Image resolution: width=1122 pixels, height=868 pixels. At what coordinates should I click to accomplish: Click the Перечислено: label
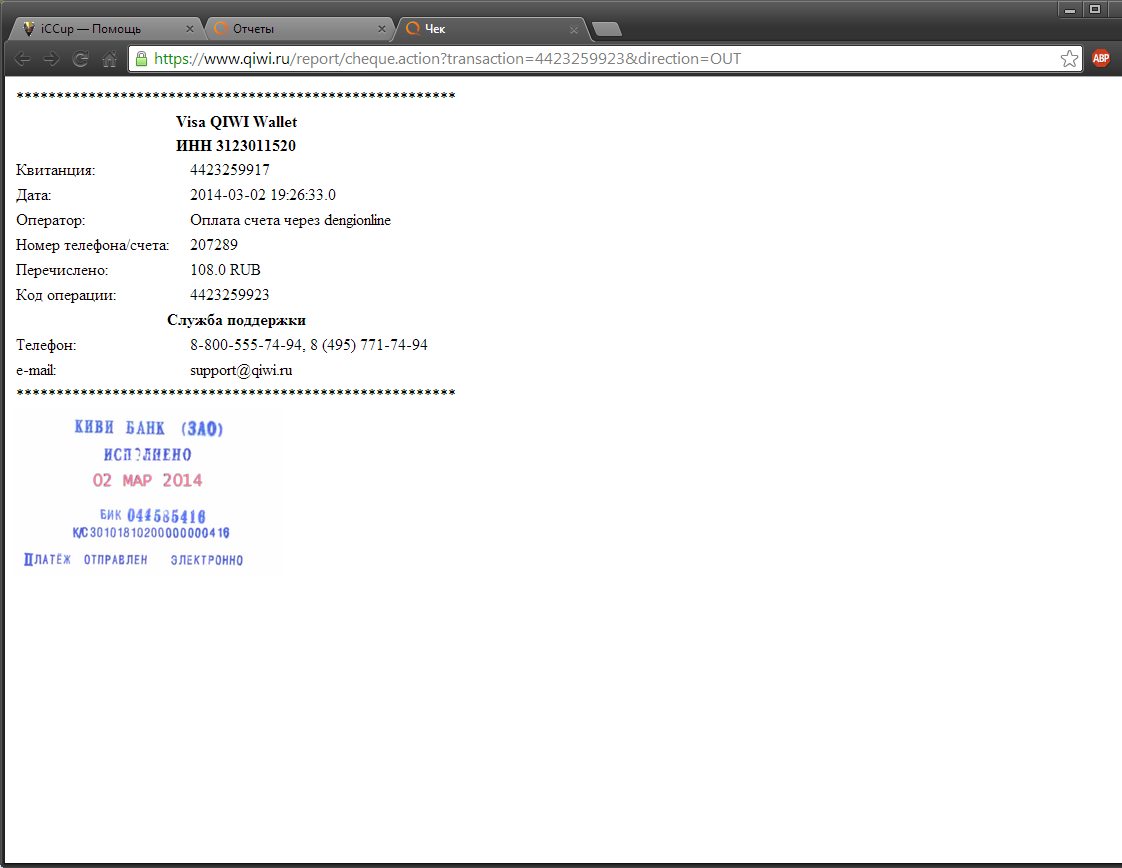(x=62, y=270)
